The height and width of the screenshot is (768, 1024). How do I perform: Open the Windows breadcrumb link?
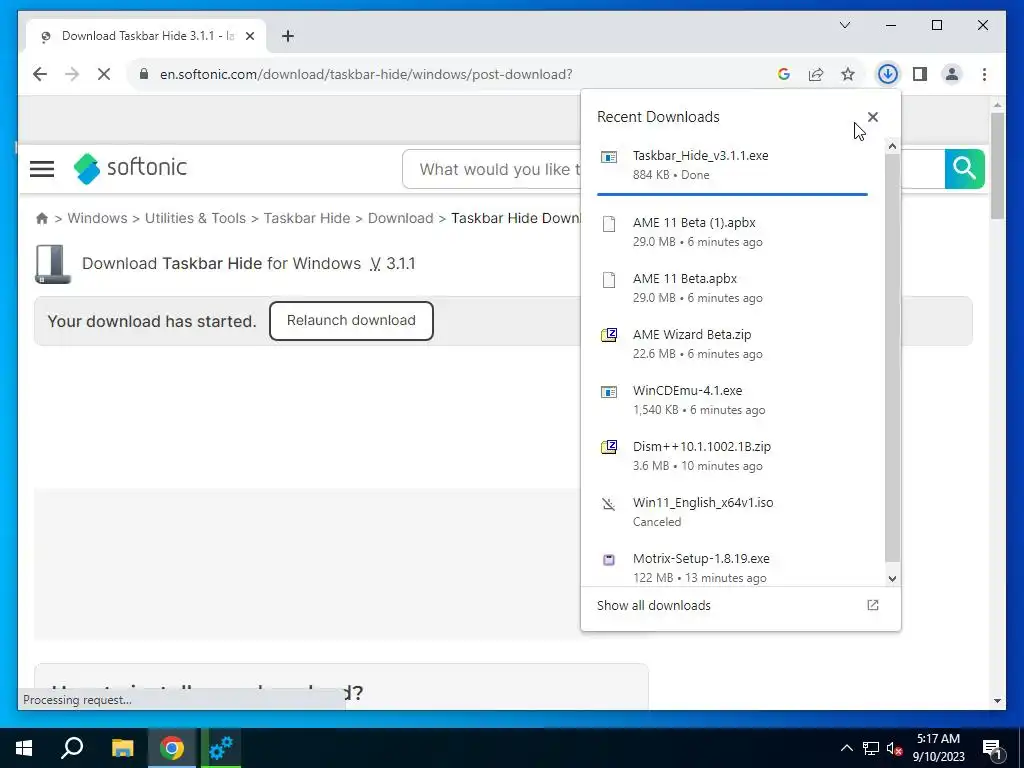tap(97, 218)
